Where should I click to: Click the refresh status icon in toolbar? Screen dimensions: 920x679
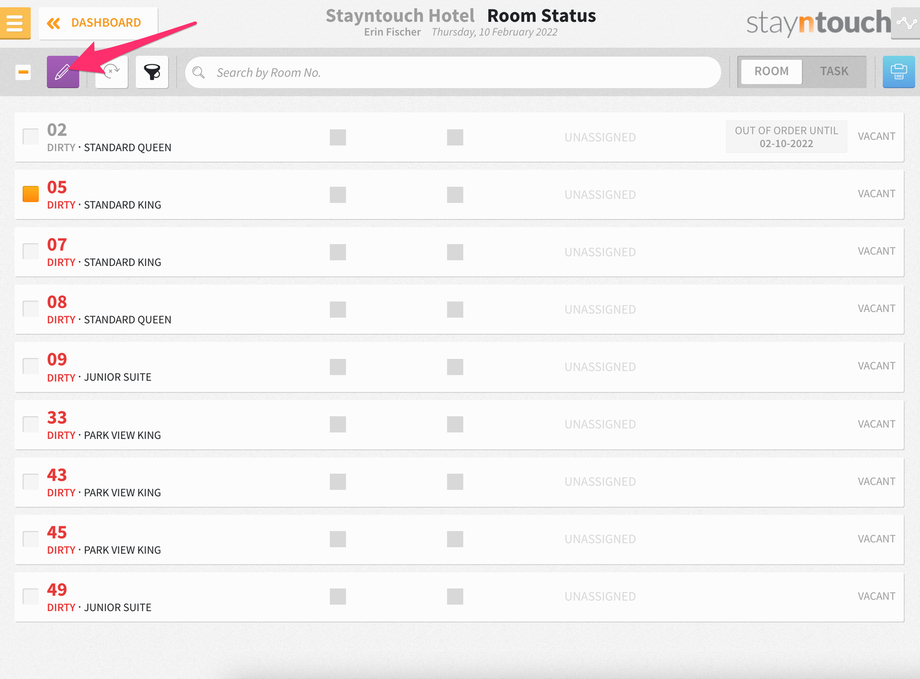[x=111, y=72]
